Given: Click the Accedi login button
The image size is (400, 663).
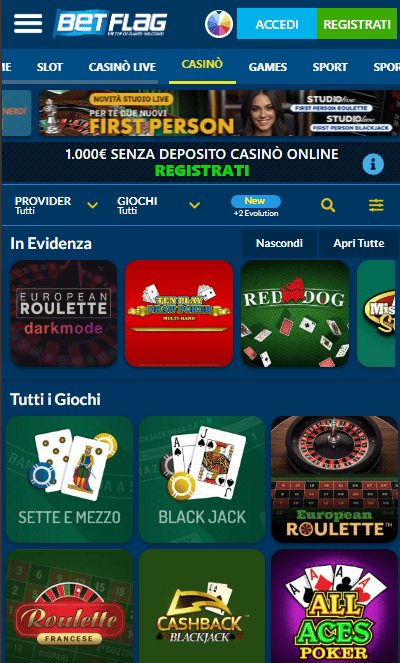Looking at the screenshot, I should click(277, 24).
